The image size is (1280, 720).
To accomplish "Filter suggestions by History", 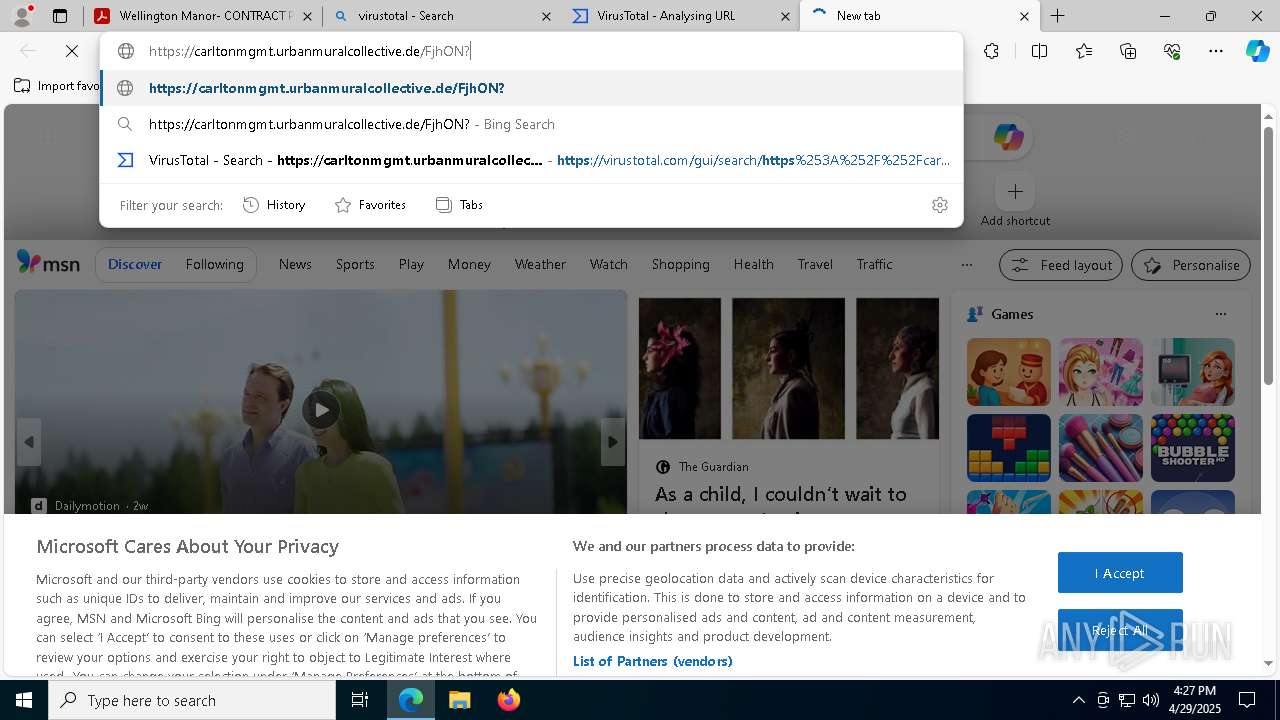I will click(274, 205).
